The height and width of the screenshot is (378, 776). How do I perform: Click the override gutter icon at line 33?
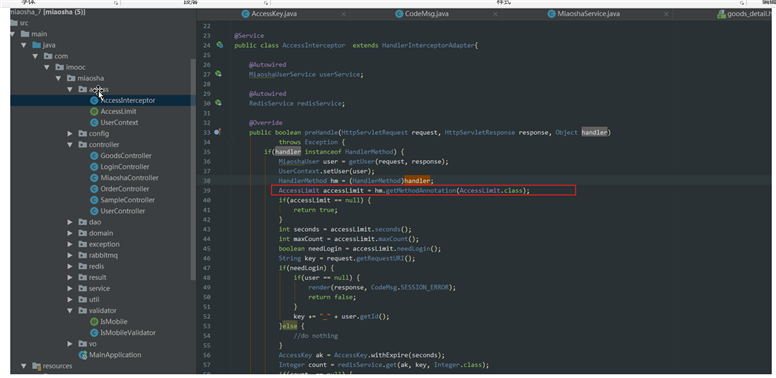[218, 132]
